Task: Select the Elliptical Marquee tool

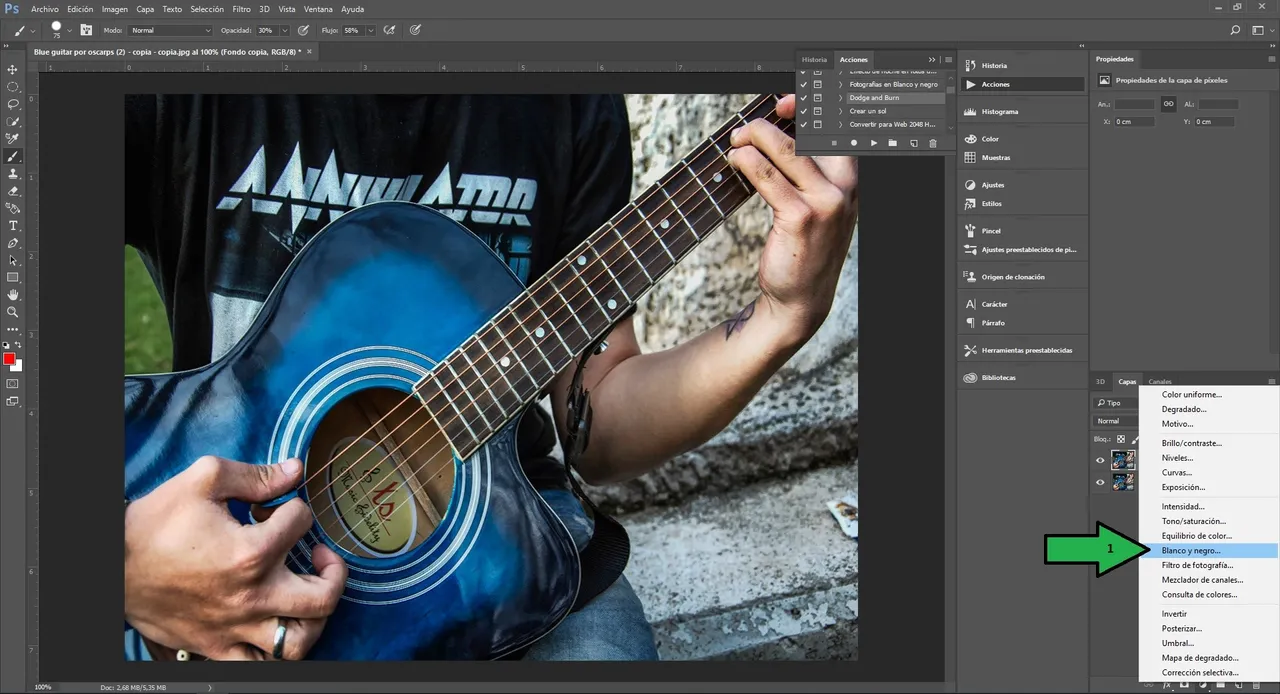Action: pyautogui.click(x=13, y=87)
